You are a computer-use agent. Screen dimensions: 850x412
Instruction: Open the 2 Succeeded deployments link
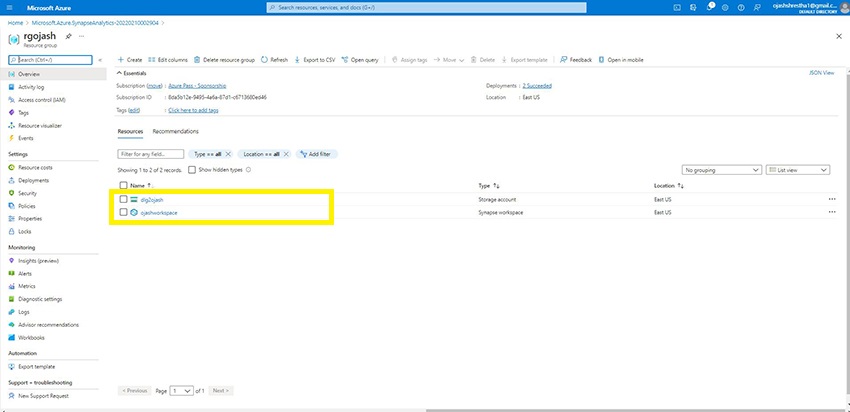click(x=537, y=86)
